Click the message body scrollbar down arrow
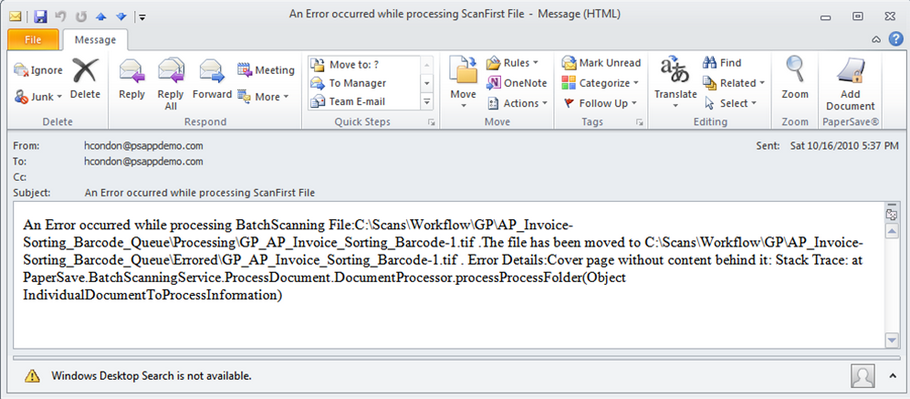The width and height of the screenshot is (910, 399). pyautogui.click(x=891, y=339)
